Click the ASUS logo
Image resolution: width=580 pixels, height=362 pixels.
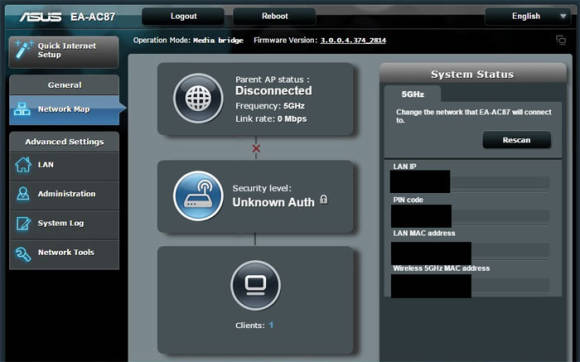(x=40, y=17)
